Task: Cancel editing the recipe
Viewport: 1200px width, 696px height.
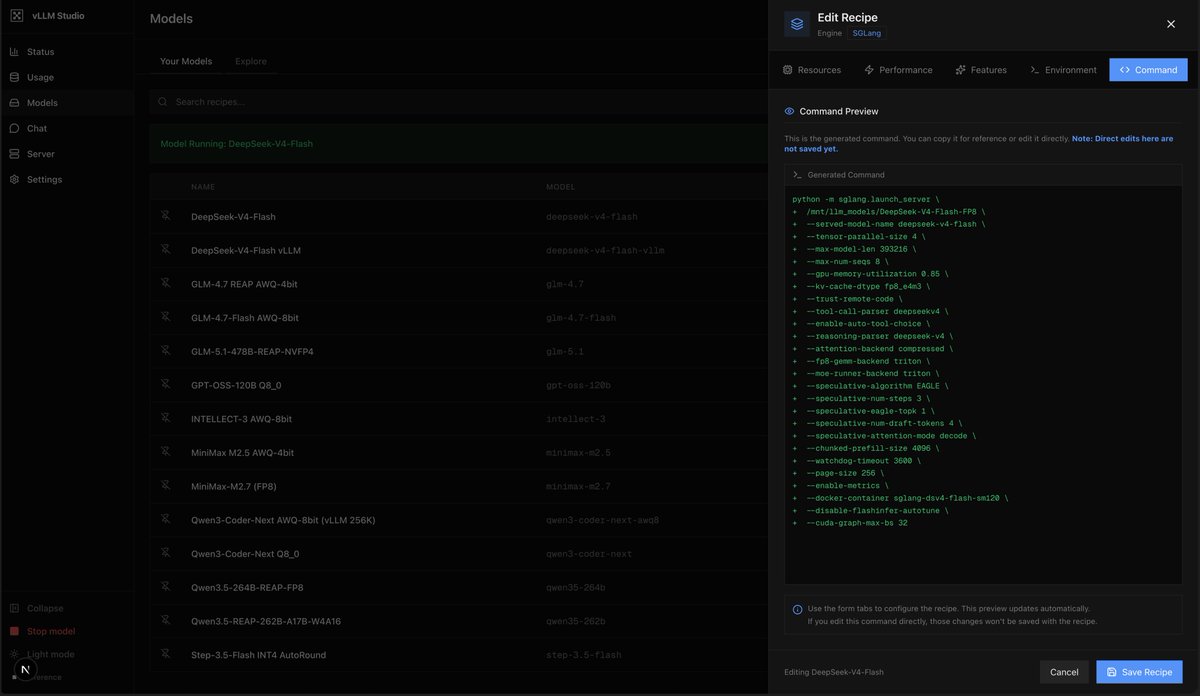Action: 1064,672
